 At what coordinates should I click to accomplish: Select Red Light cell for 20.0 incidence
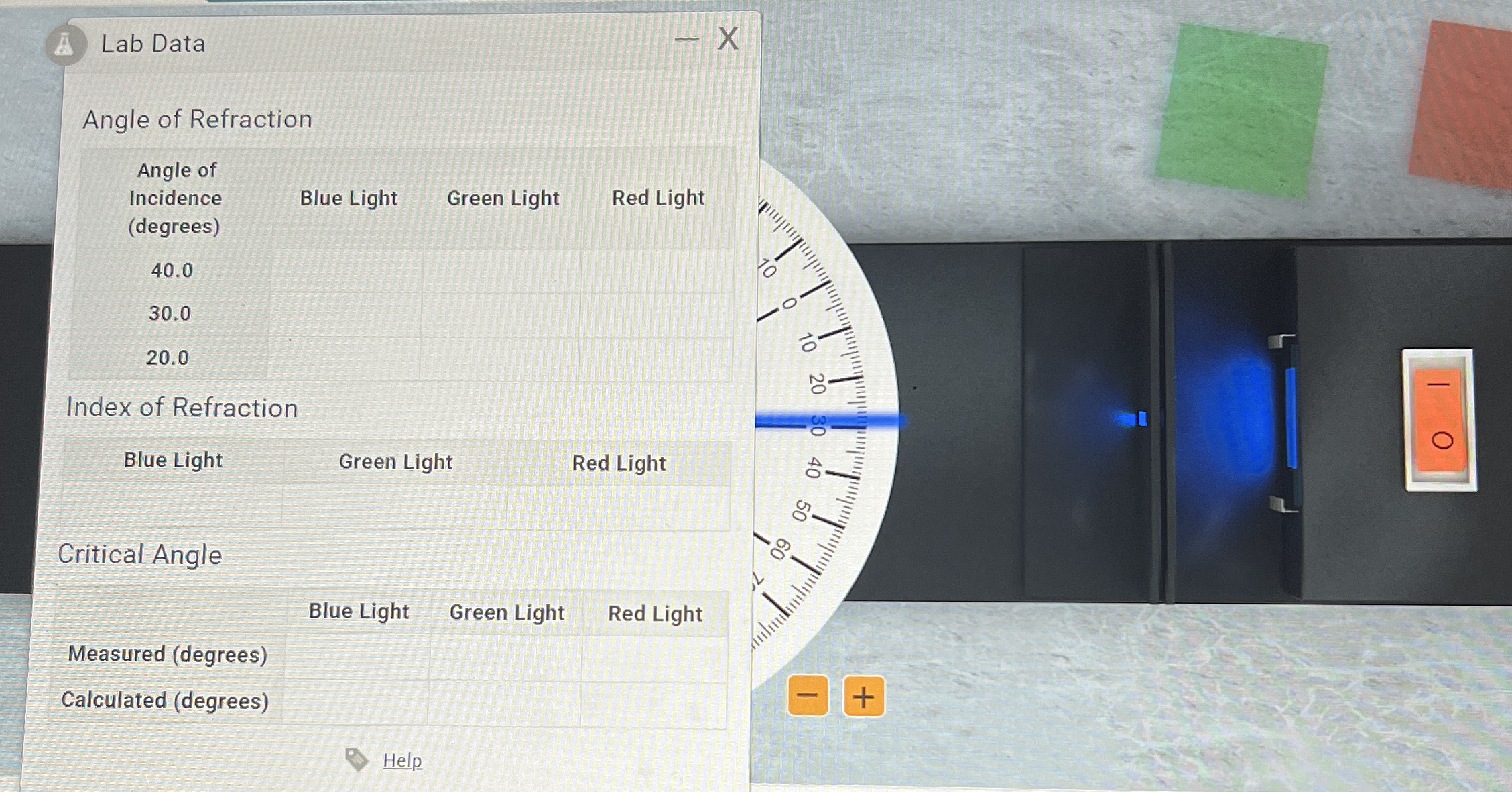655,359
